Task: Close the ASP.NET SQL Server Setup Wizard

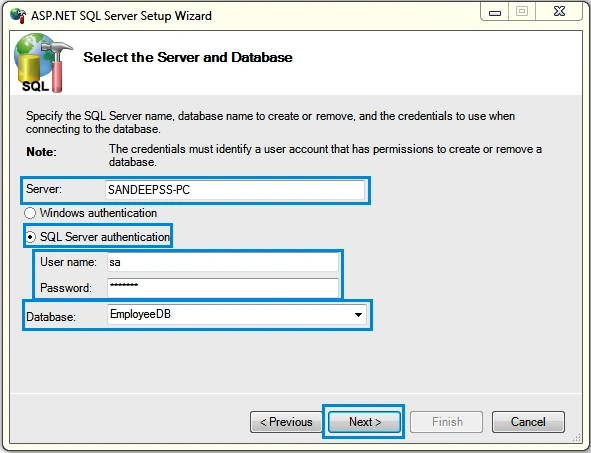Action: [559, 12]
